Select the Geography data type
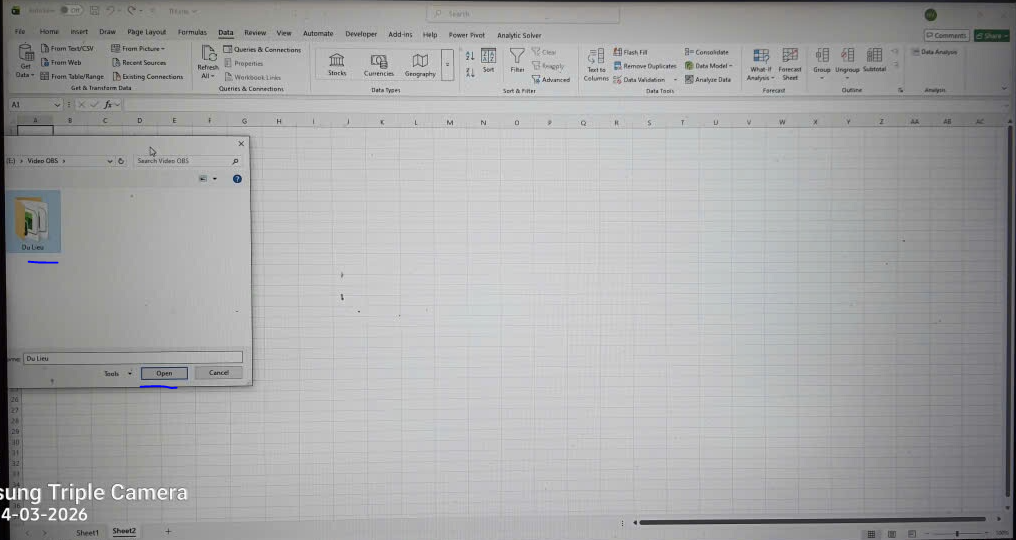The image size is (1016, 540). (420, 64)
